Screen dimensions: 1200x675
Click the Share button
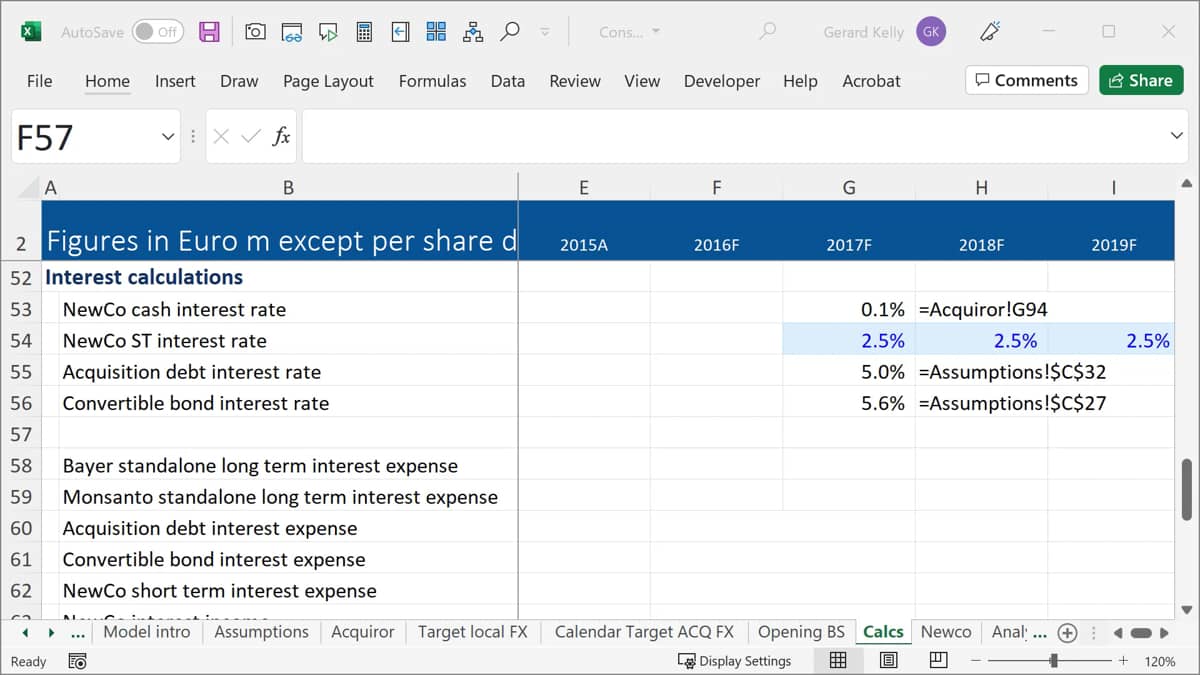coord(1141,81)
